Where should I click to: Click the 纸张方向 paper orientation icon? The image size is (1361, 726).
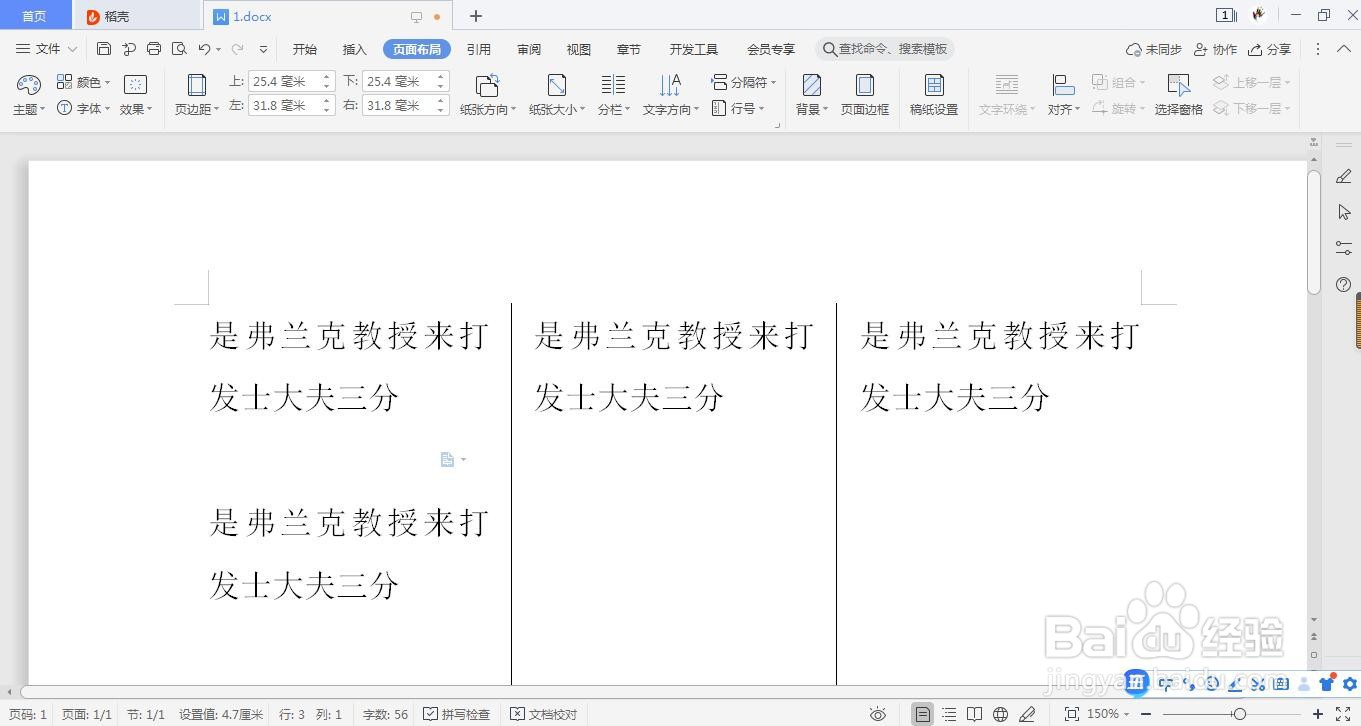487,84
